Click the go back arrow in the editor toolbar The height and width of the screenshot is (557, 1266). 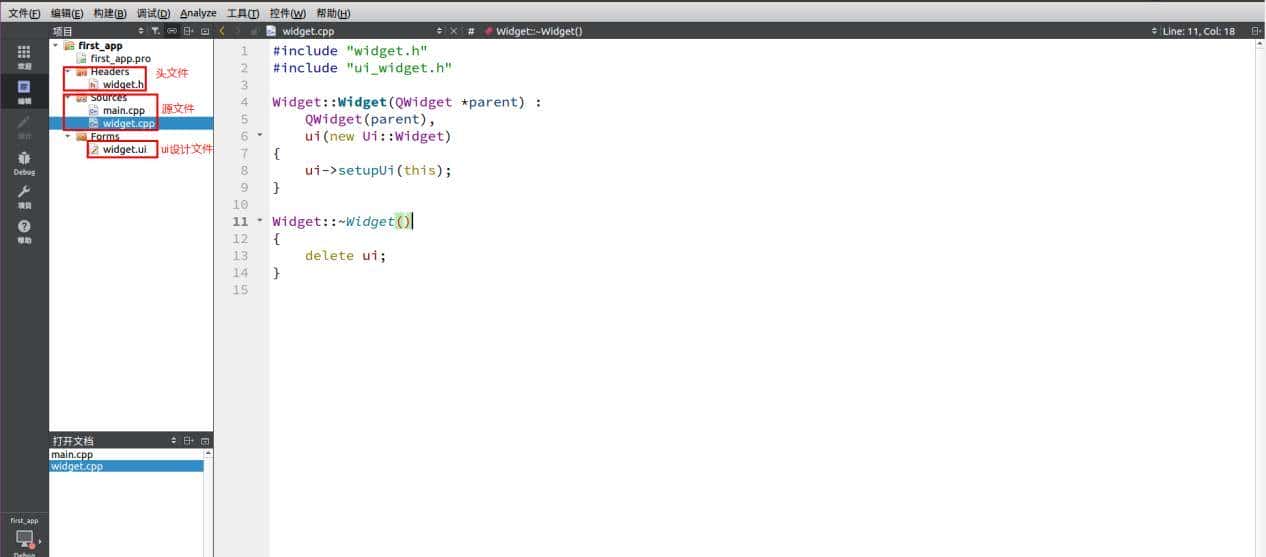pos(222,31)
